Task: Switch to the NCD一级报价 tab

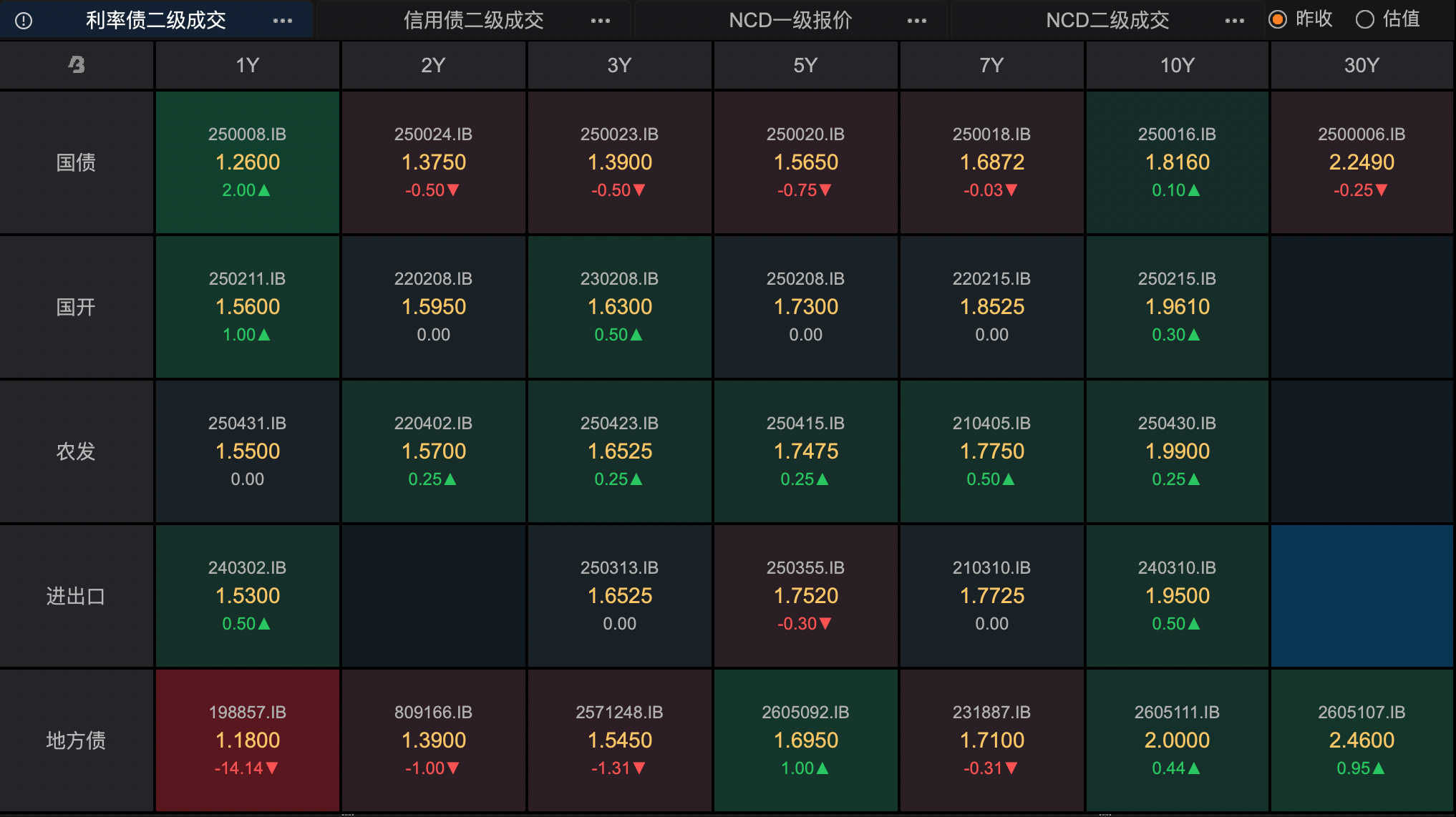Action: pos(790,21)
